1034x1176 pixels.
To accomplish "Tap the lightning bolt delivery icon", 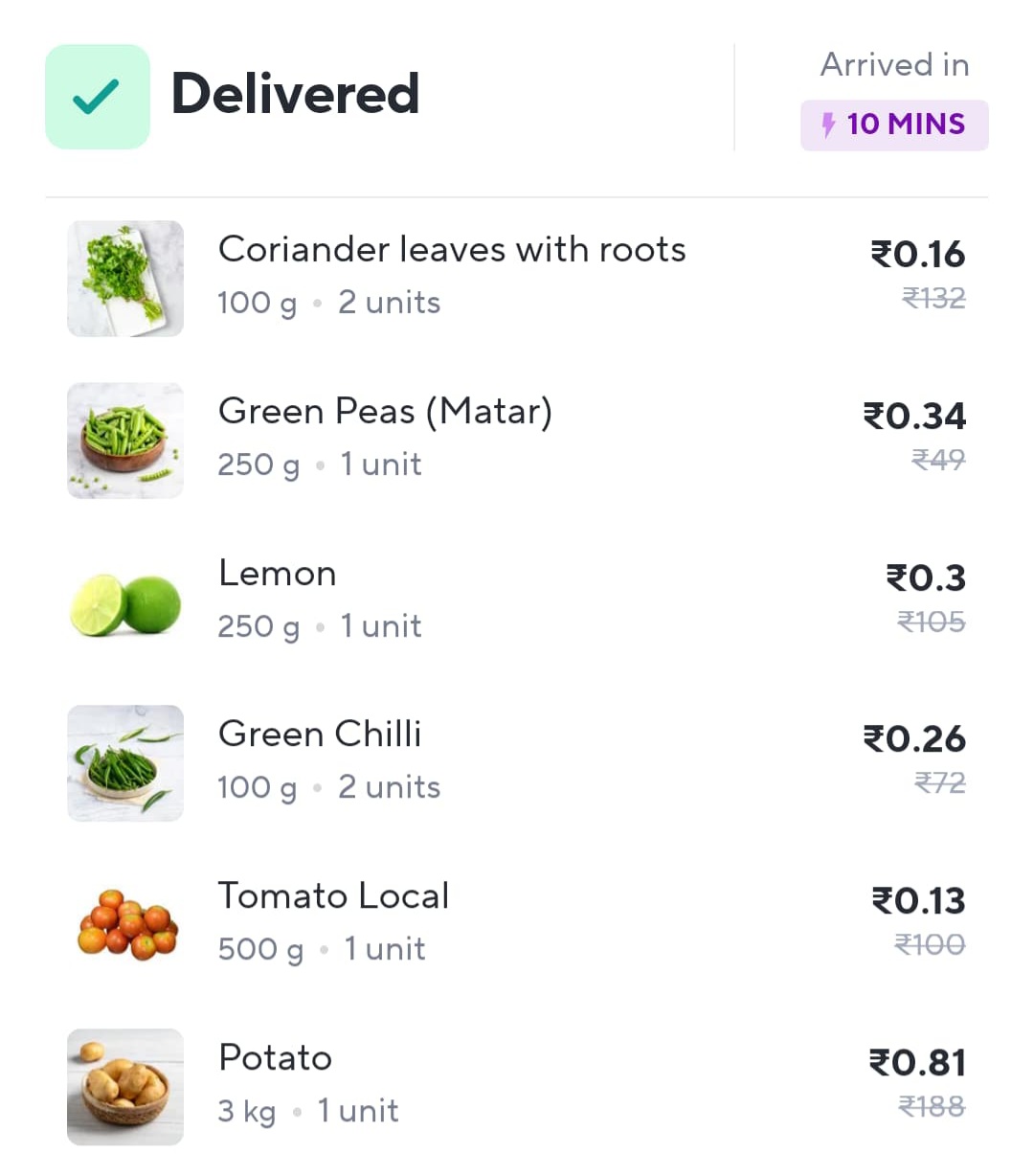I will tap(829, 124).
